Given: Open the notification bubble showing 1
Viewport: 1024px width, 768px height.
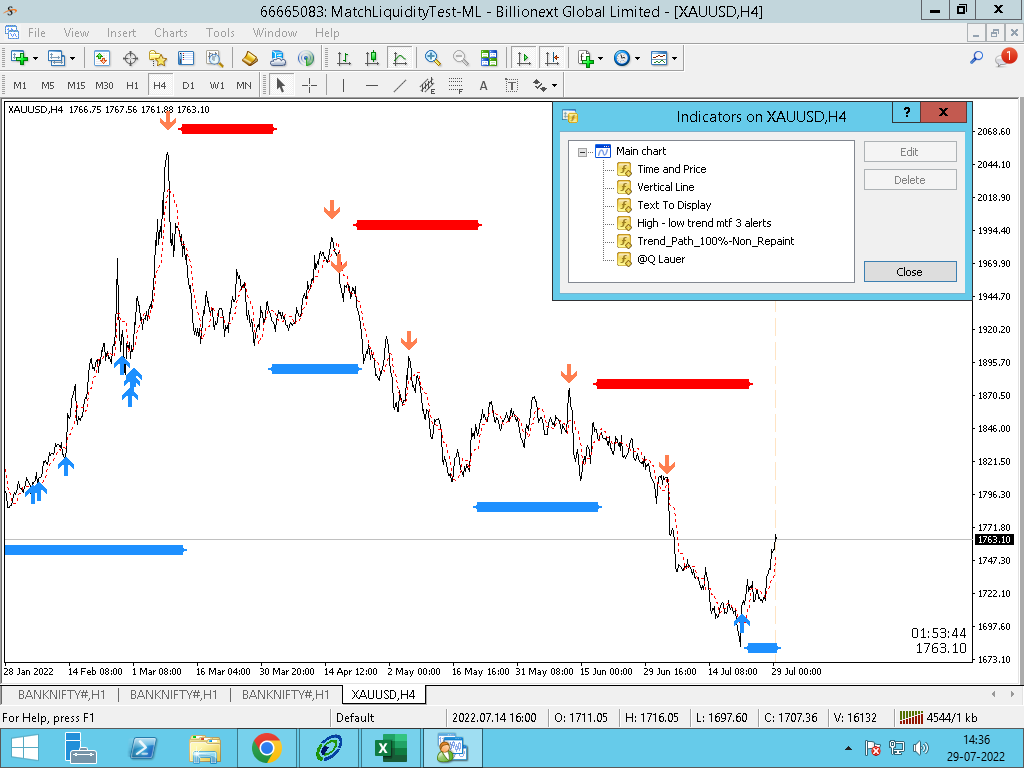Looking at the screenshot, I should coord(1006,57).
